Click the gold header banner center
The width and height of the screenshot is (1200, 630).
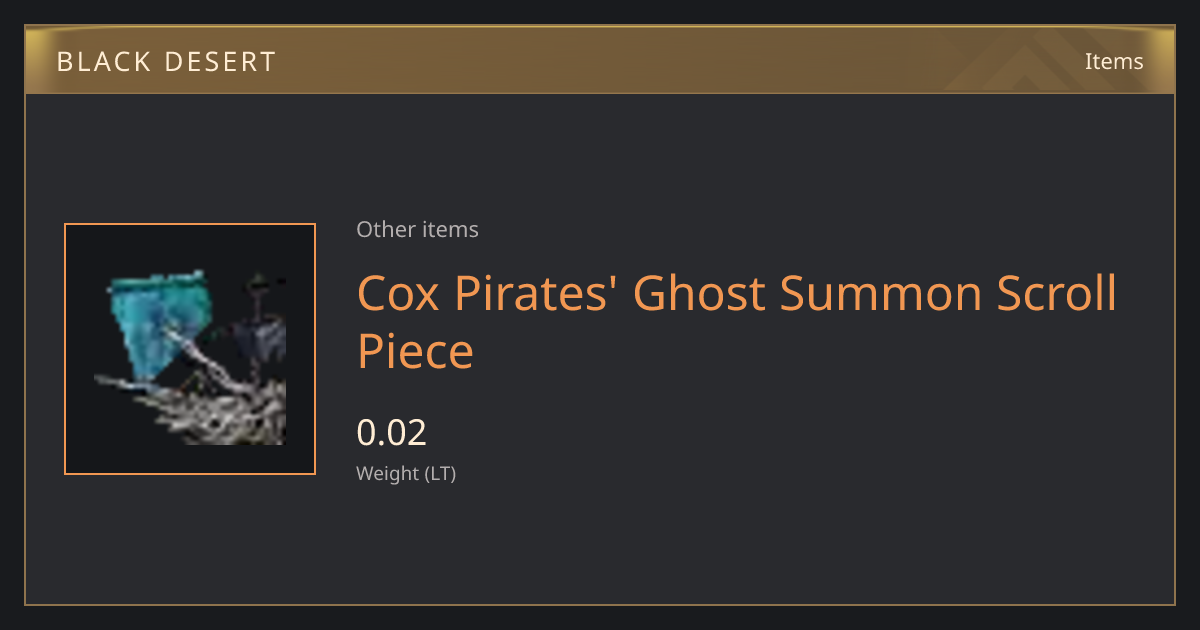(600, 60)
